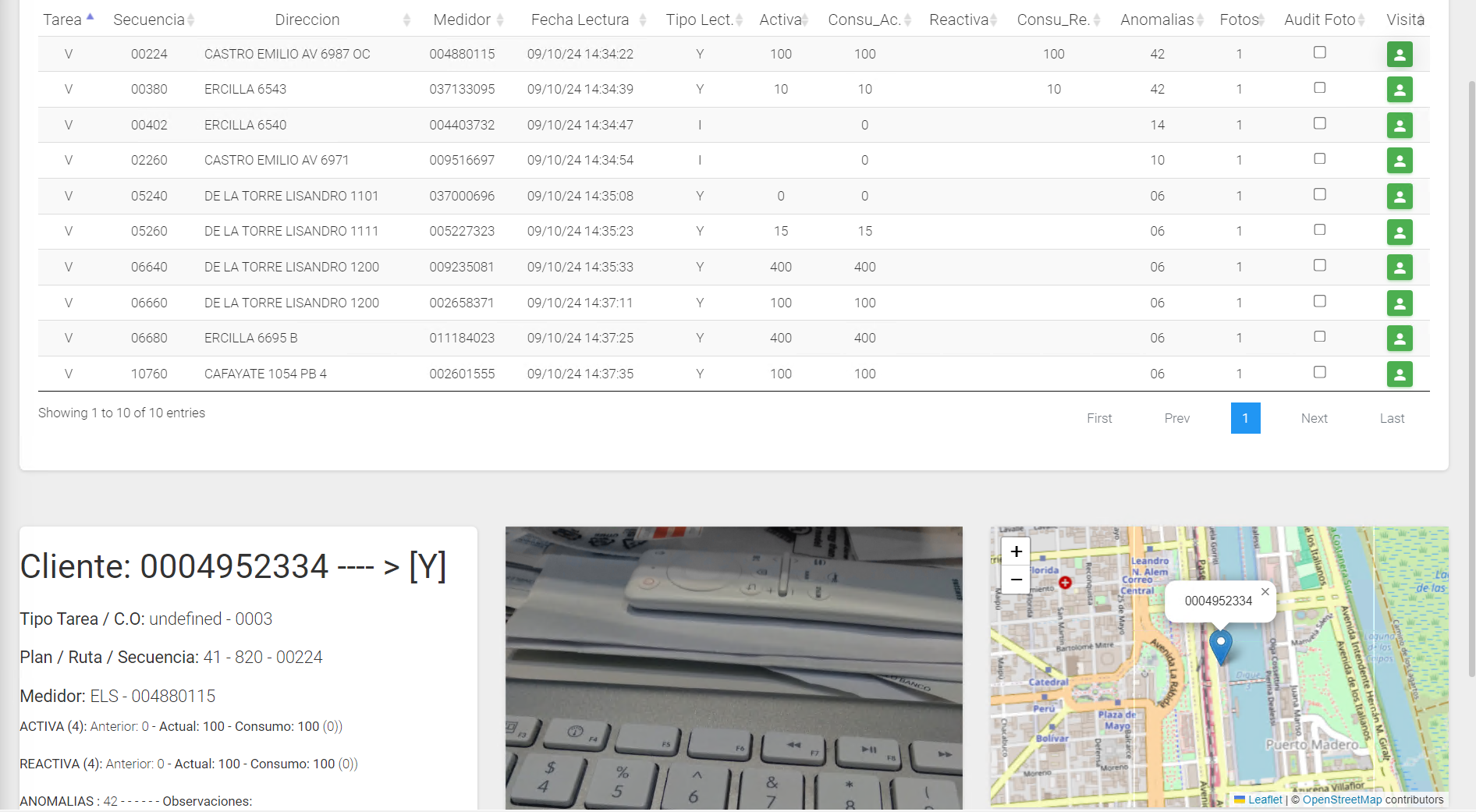Image resolution: width=1476 pixels, height=812 pixels.
Task: Select reading date 09/10/24 14:35:33
Action: [580, 267]
